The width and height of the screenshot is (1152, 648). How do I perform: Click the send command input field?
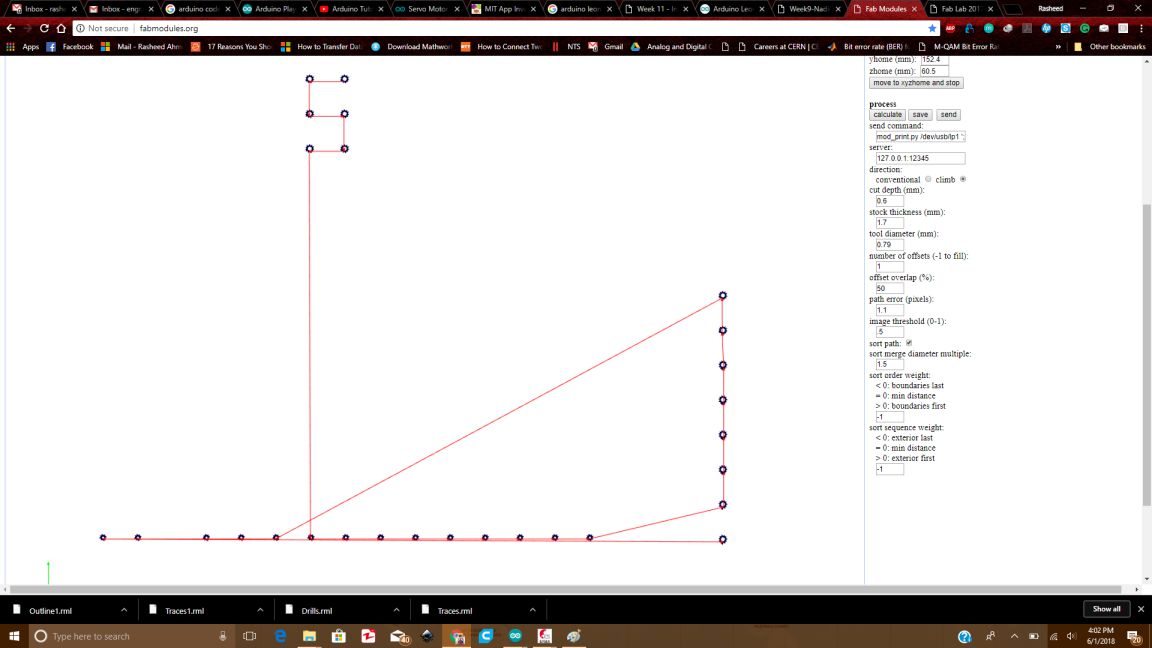[920, 137]
